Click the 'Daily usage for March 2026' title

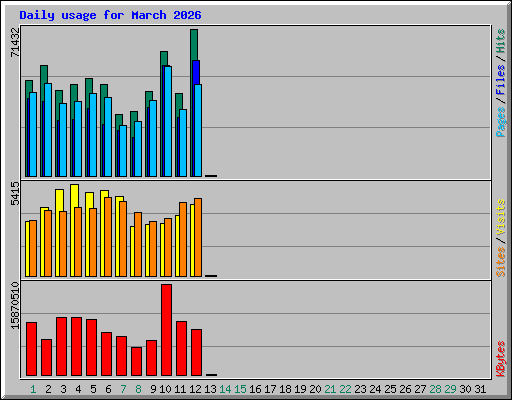[x=110, y=15]
